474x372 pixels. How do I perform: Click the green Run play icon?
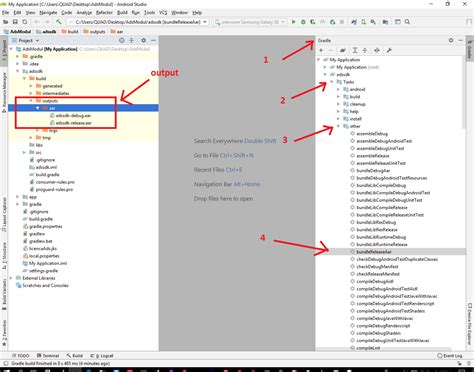point(294,22)
